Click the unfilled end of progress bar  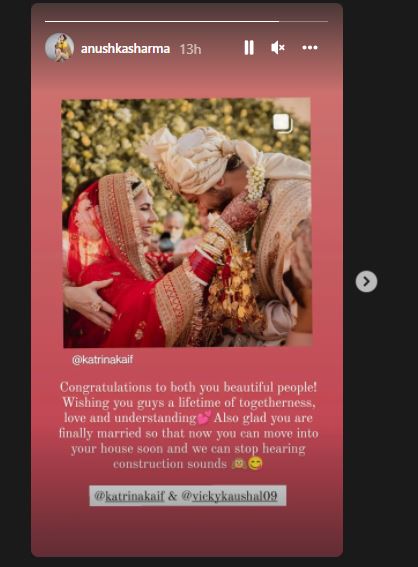303,21
